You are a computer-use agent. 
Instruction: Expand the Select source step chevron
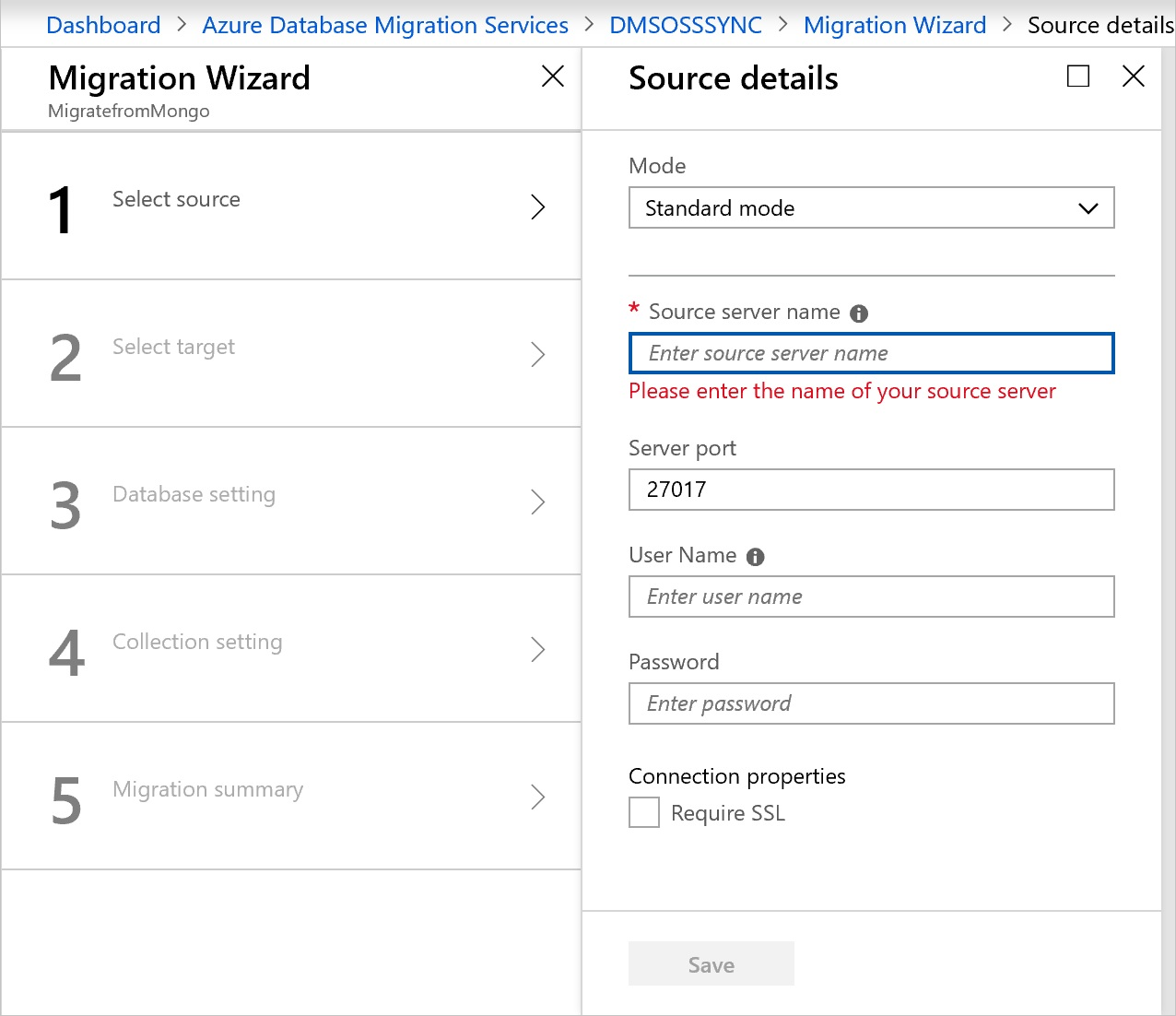[538, 207]
